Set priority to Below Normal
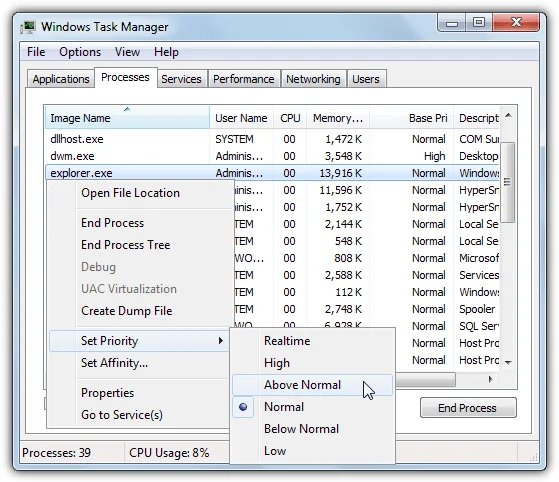The width and height of the screenshot is (559, 482). (x=312, y=429)
